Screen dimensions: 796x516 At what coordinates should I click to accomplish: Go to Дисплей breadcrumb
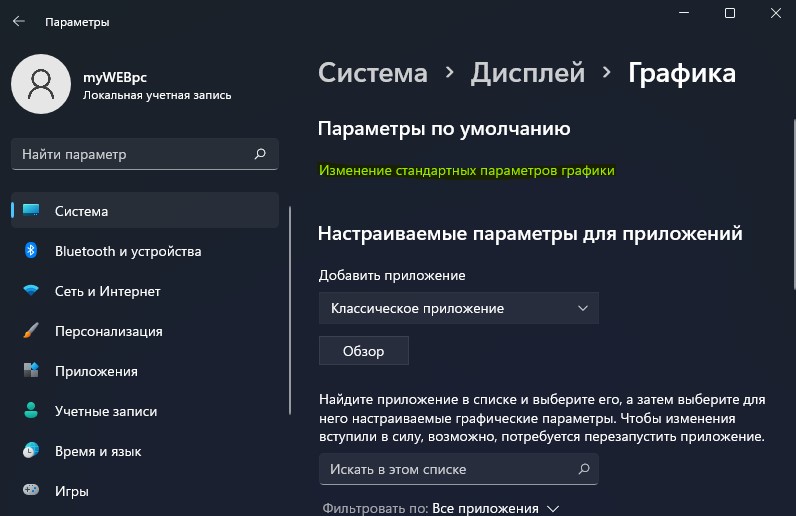coord(527,73)
